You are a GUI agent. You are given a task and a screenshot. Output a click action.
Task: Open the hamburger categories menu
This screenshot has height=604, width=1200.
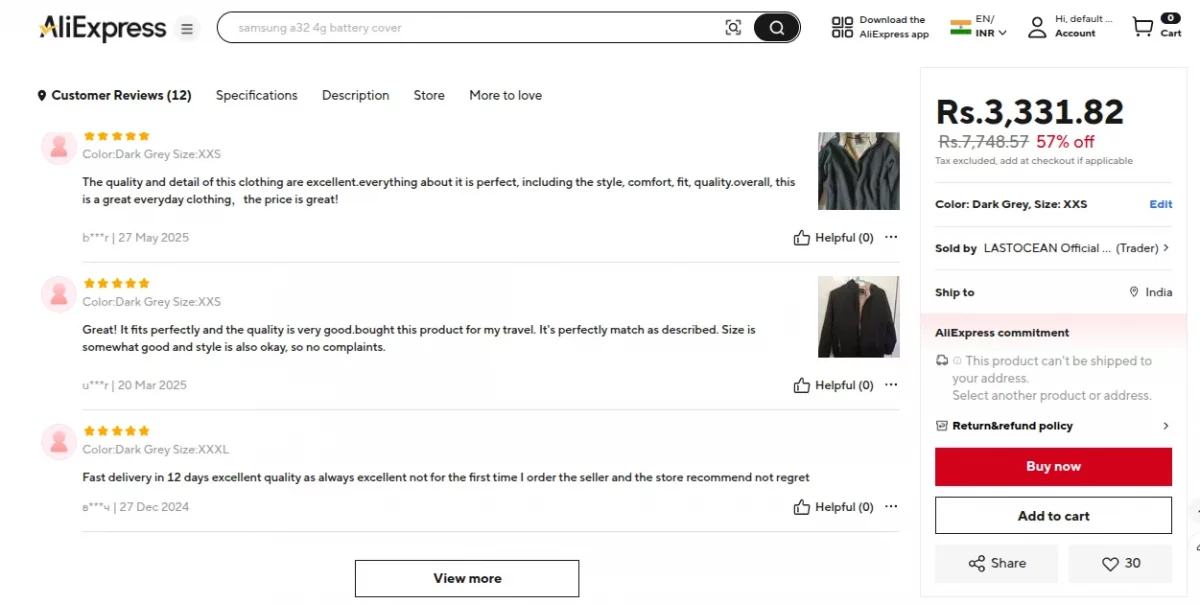(x=187, y=29)
